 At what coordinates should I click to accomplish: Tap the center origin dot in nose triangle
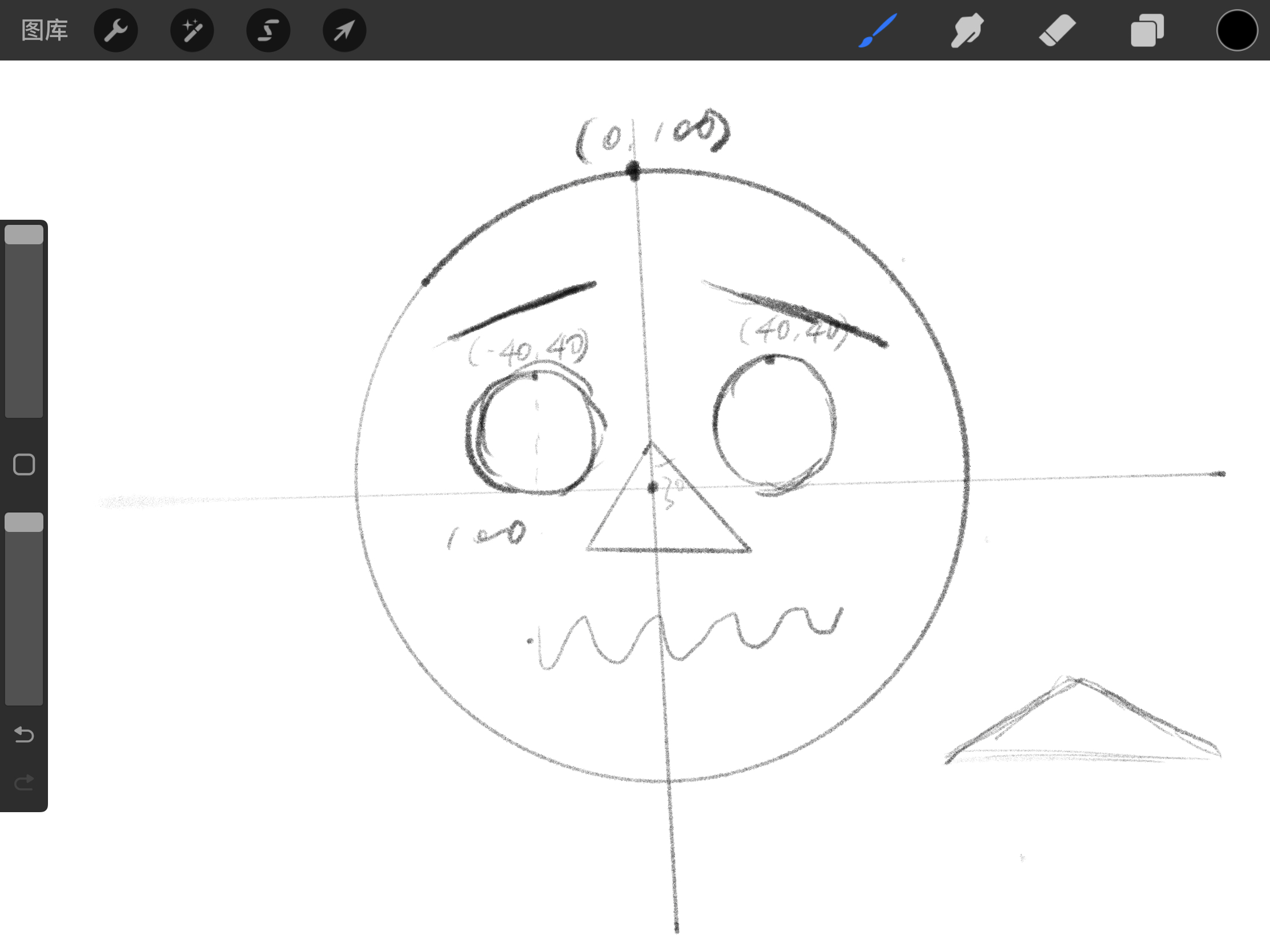[652, 488]
